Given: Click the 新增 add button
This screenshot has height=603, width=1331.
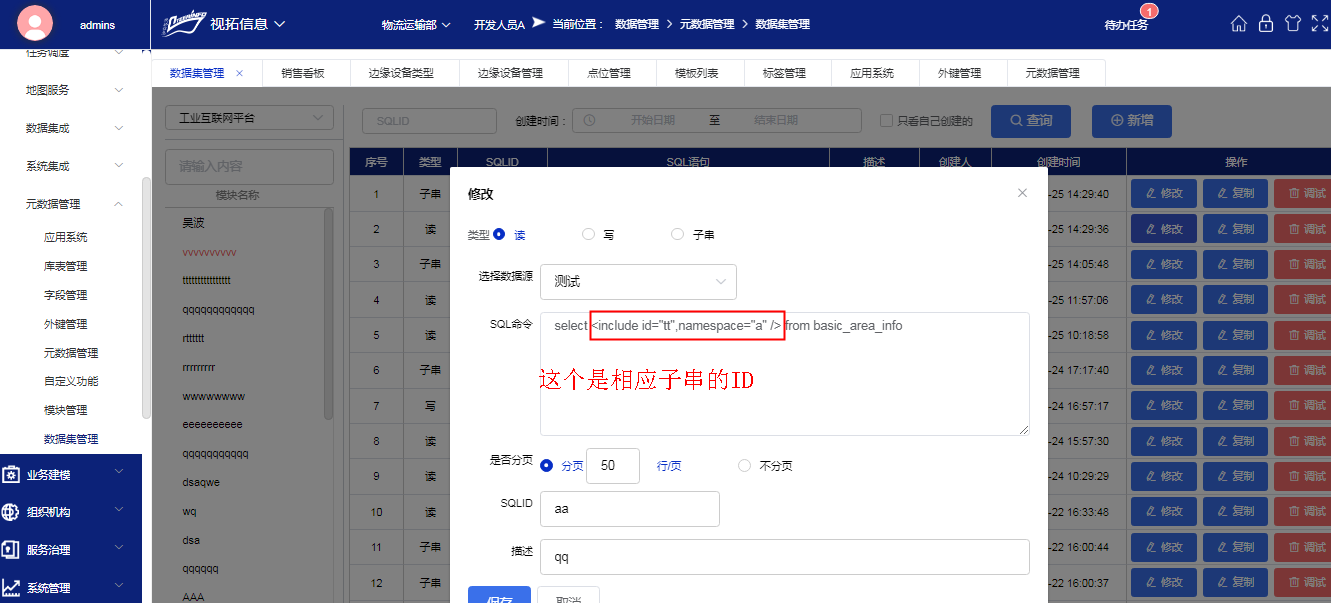Looking at the screenshot, I should [1132, 121].
